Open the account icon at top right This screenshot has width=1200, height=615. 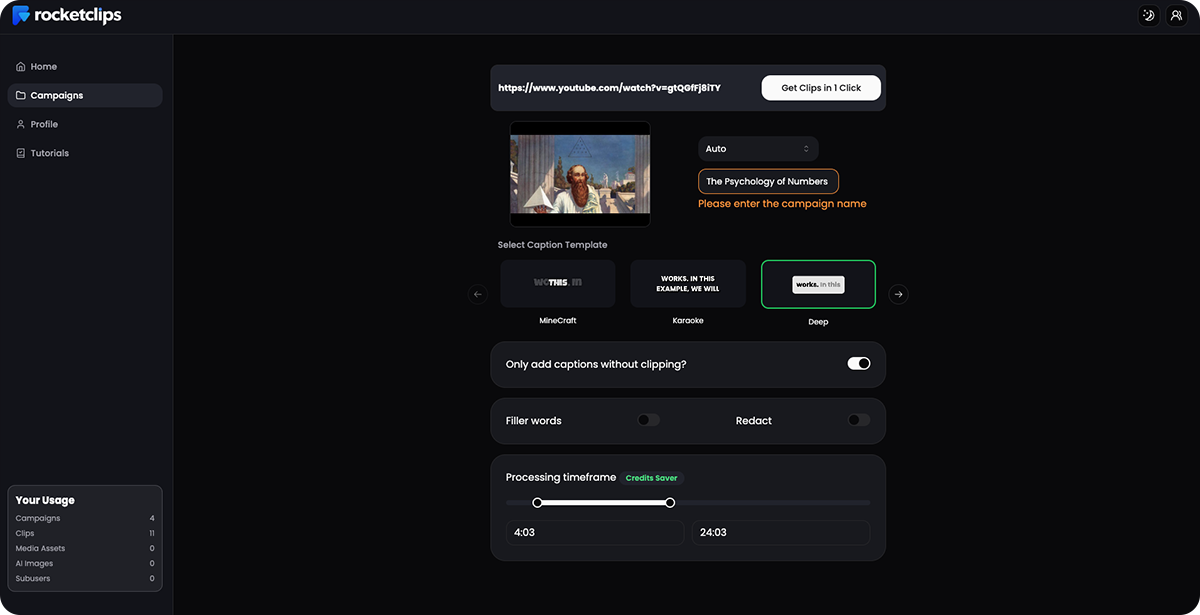(x=1176, y=15)
